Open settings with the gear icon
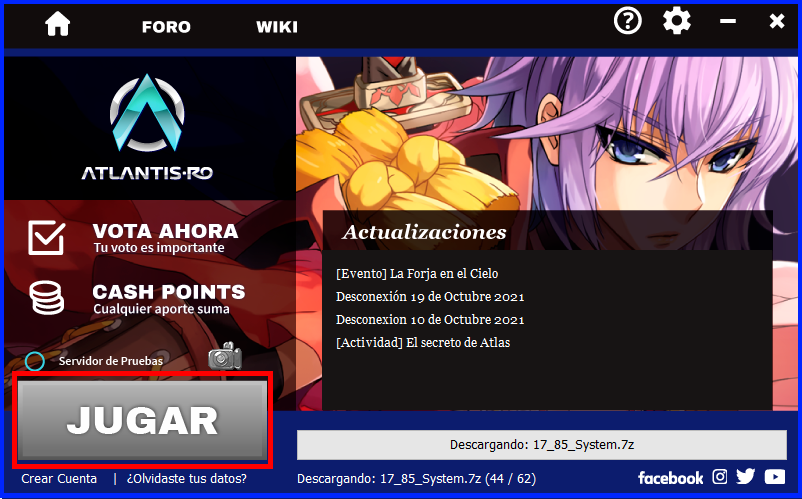 tap(677, 21)
